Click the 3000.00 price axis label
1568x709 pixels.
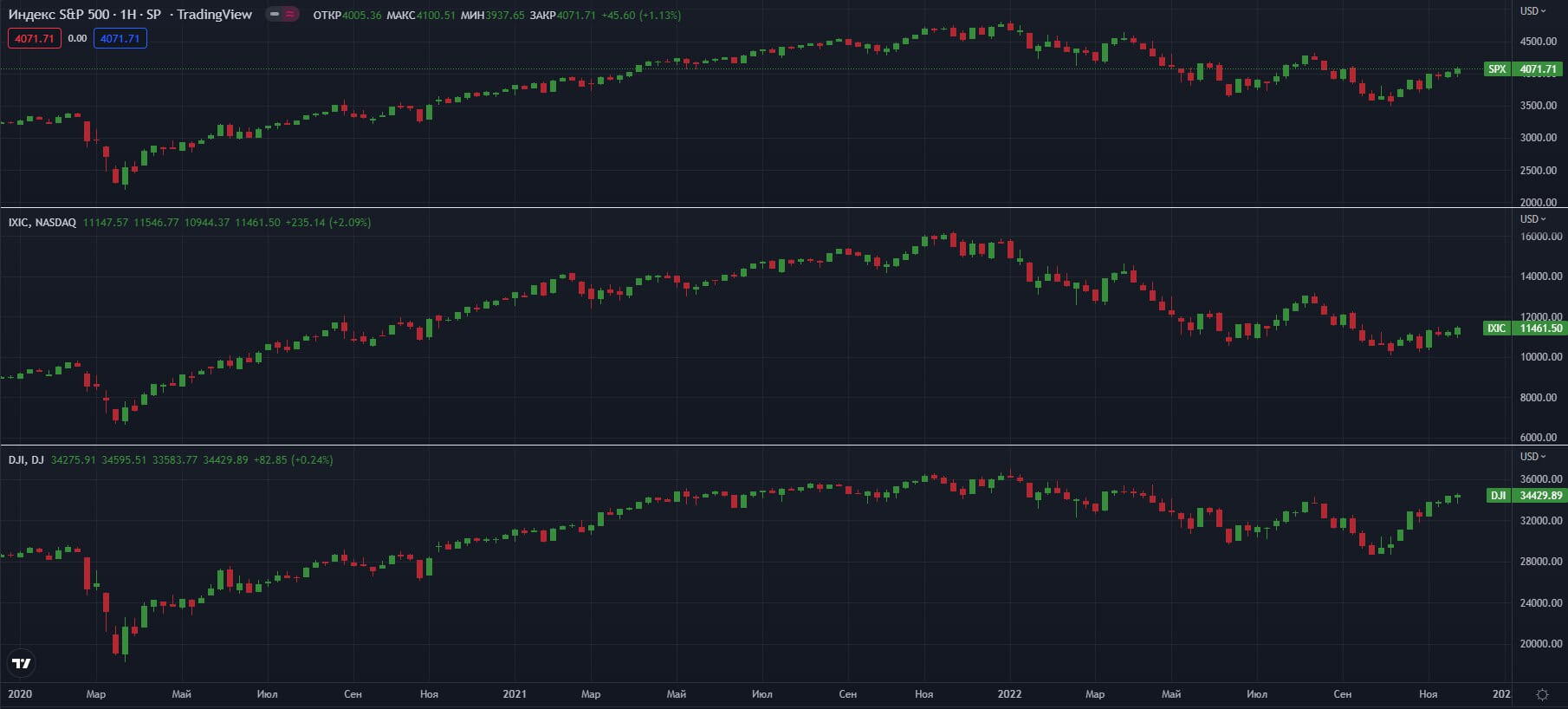(1539, 138)
